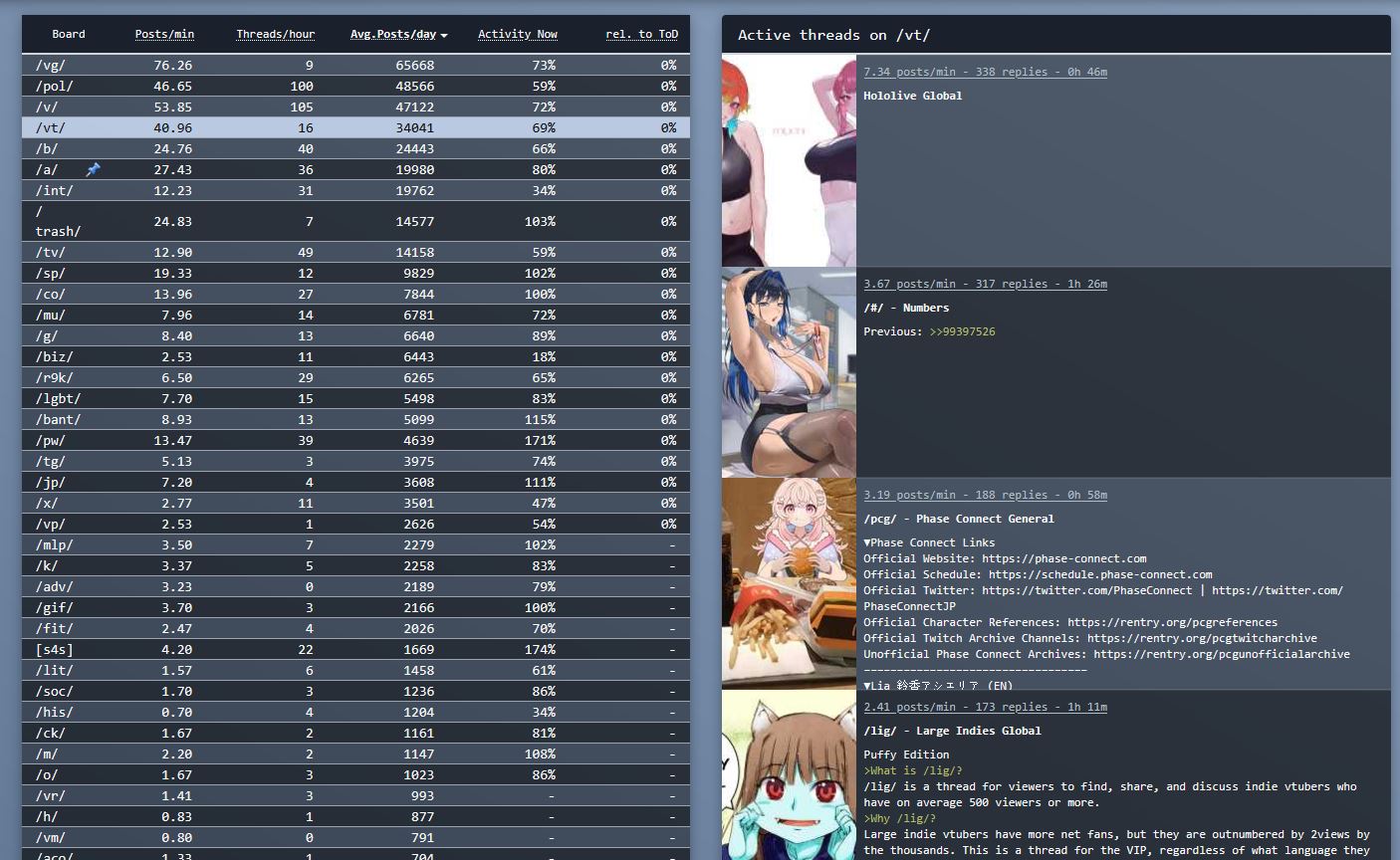Viewport: 1400px width, 860px height.
Task: Open the 7.34 posts/min thread link
Action: tap(985, 72)
